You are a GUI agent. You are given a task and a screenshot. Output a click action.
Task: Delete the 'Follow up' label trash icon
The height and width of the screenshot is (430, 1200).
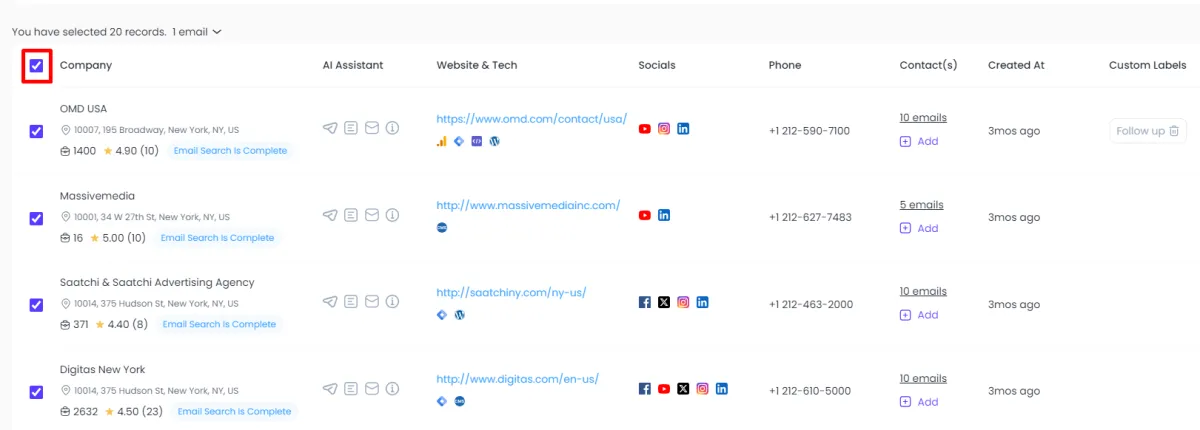click(x=1175, y=131)
